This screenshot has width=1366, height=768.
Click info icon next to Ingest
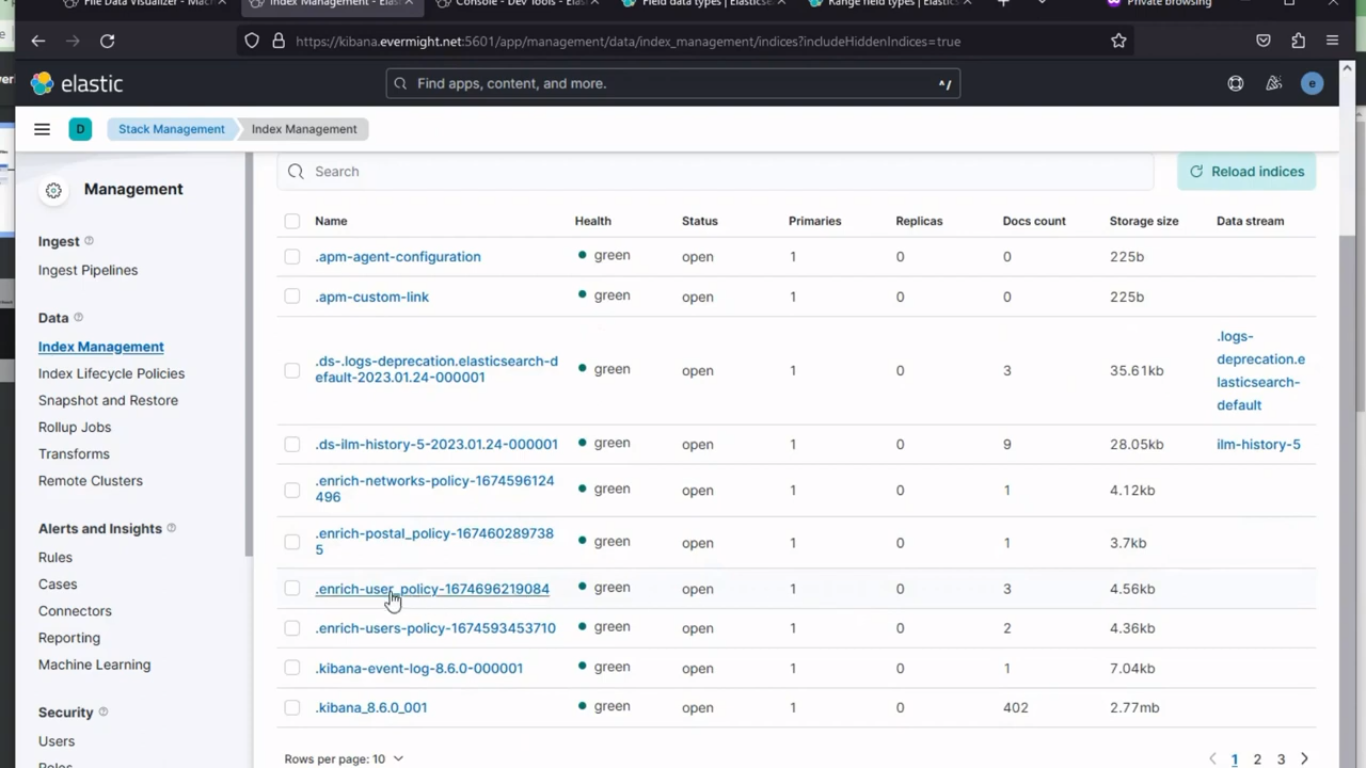pos(89,241)
